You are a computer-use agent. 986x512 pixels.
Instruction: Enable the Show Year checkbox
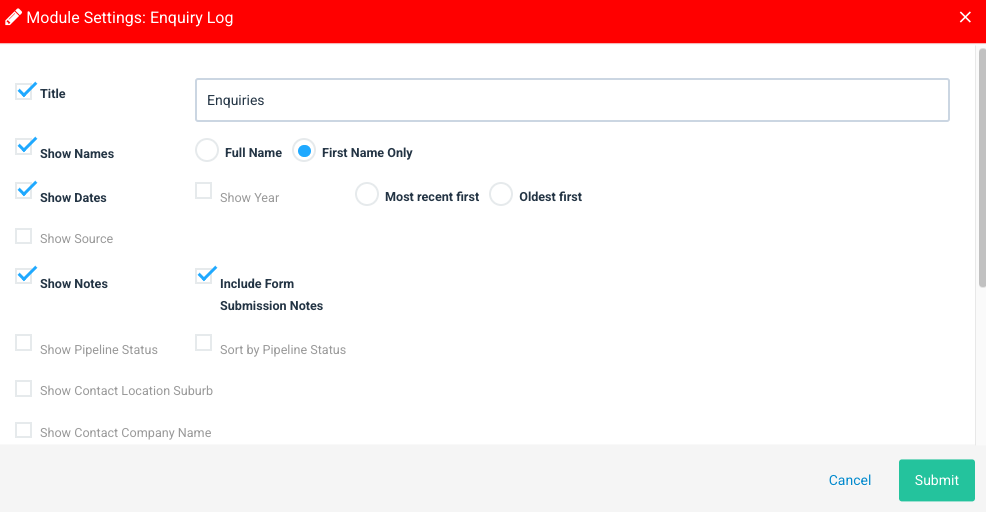204,191
